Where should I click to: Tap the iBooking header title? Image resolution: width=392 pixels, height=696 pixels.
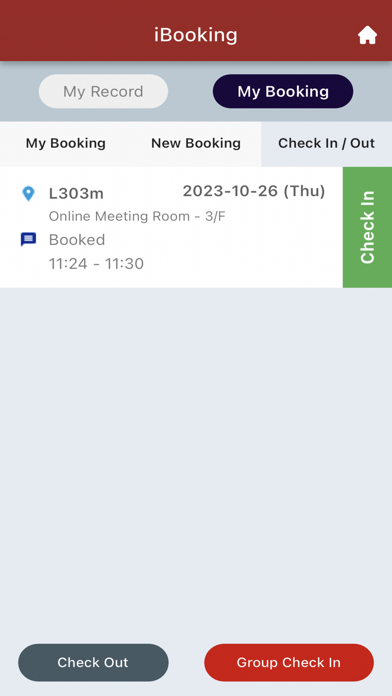click(x=196, y=35)
